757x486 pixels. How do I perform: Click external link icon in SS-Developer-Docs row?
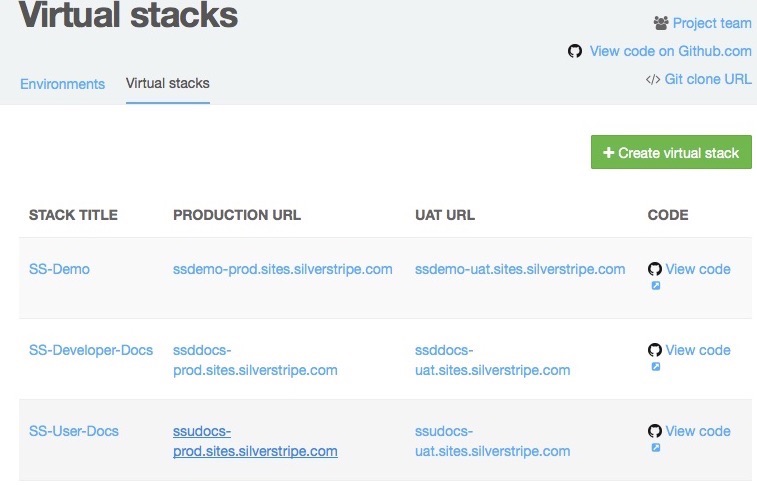tap(656, 367)
